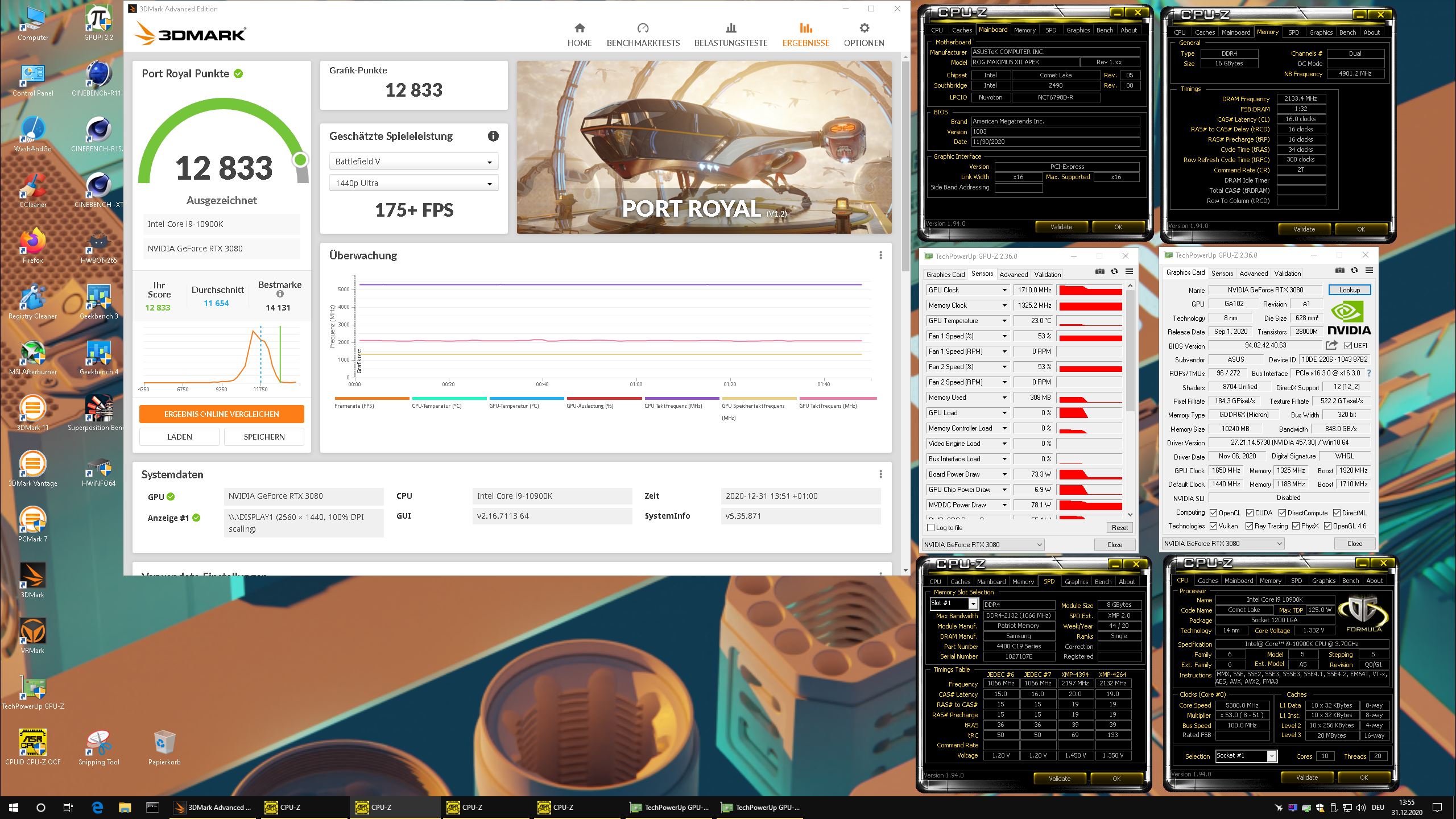Screen dimensions: 1456x819
Task: Open Task View on taskbar
Action: click(x=68, y=807)
